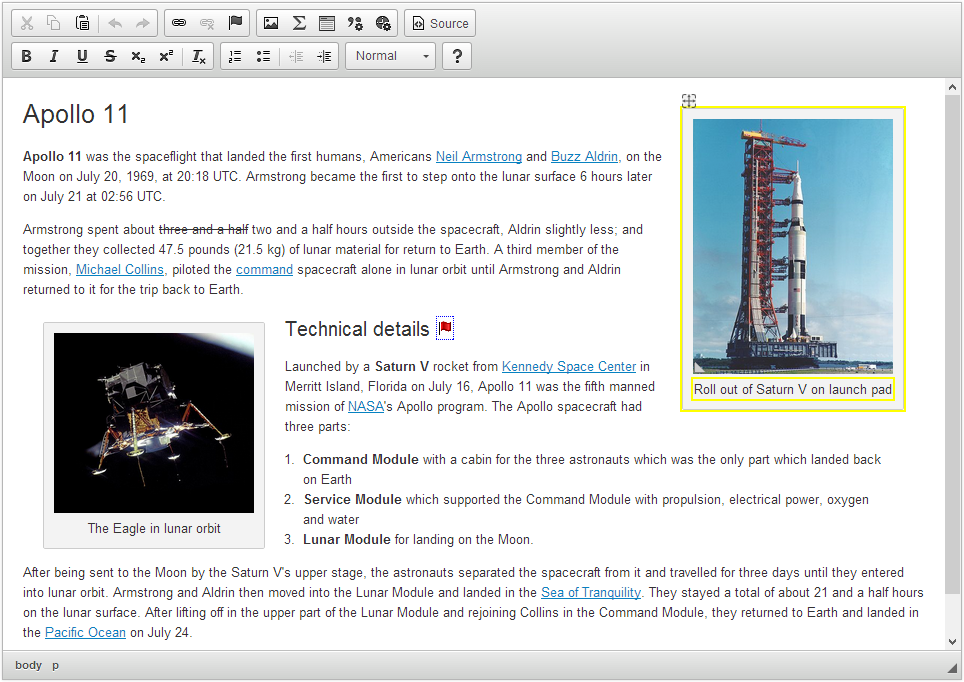Insert a bulleted list

263,56
